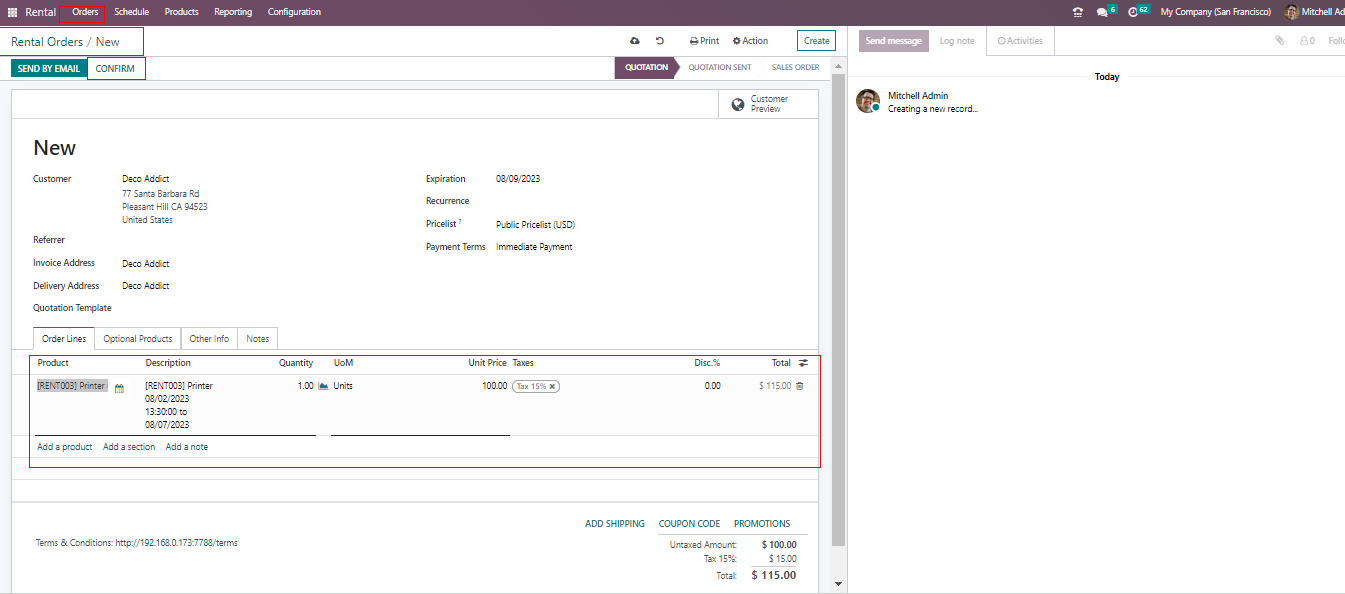Click the Referrer field
This screenshot has width=1345, height=594.
[260, 240]
